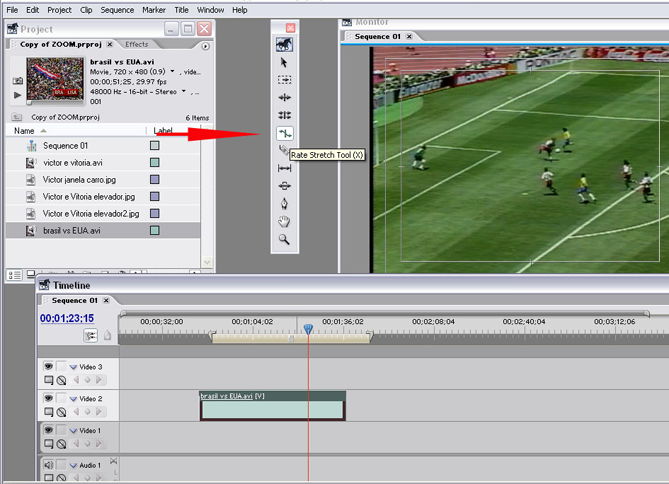Expand the Audio 1 track
The width and height of the screenshot is (669, 484).
coord(73,465)
